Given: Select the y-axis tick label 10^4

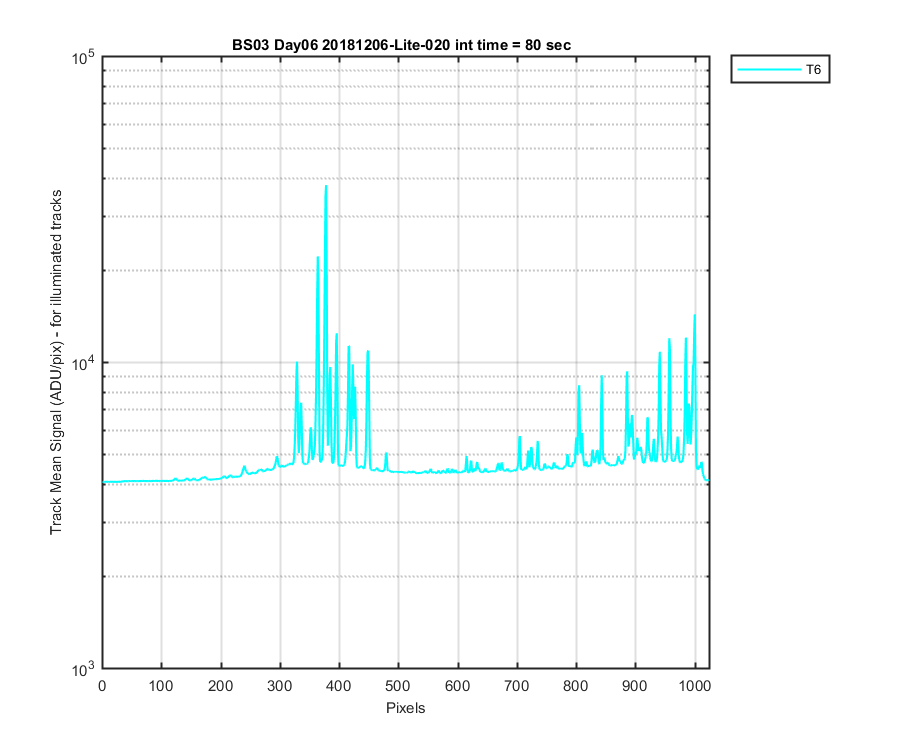Looking at the screenshot, I should point(83,363).
